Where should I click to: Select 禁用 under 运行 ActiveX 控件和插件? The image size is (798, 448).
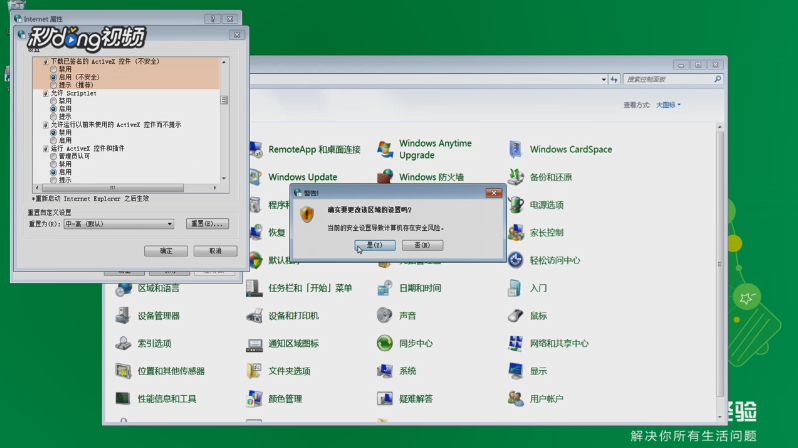53,164
